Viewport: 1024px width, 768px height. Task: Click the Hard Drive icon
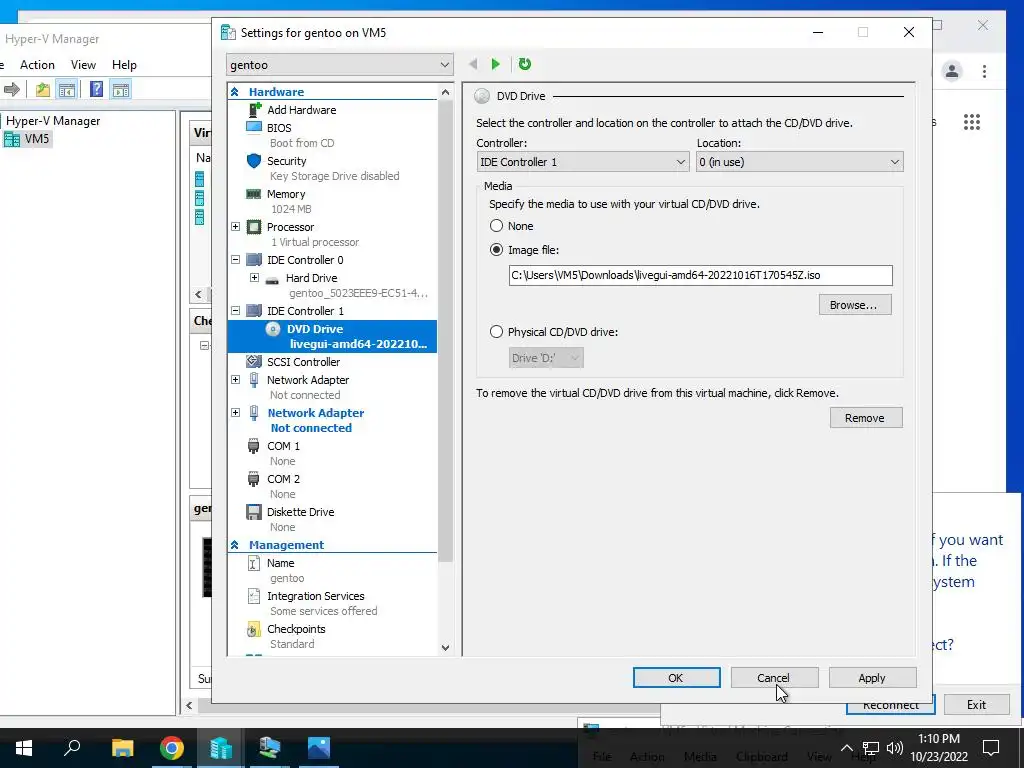point(272,280)
